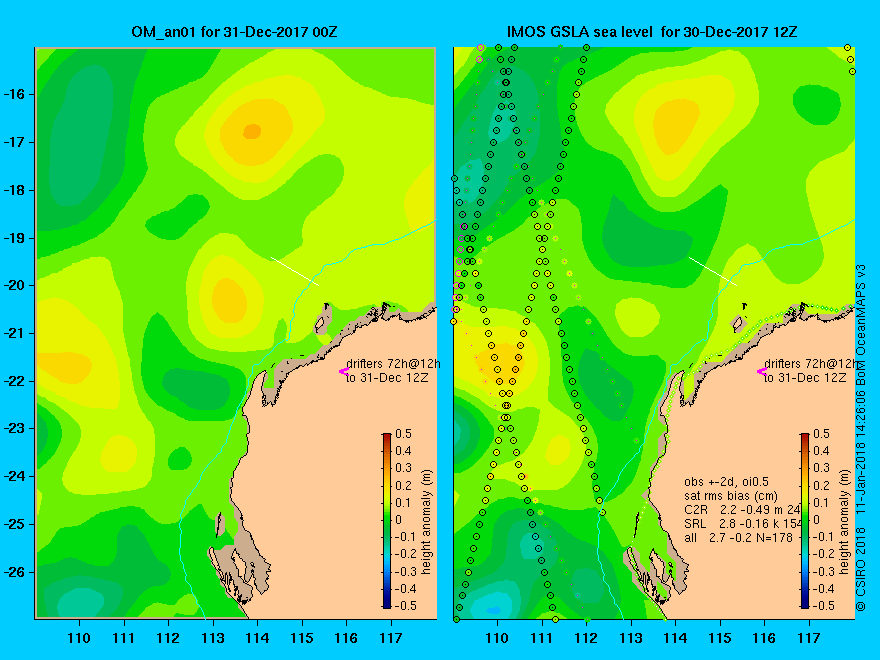The width and height of the screenshot is (880, 660).
Task: Click "height anomaly (m)" label in the GSLA map
Action: tap(845, 522)
